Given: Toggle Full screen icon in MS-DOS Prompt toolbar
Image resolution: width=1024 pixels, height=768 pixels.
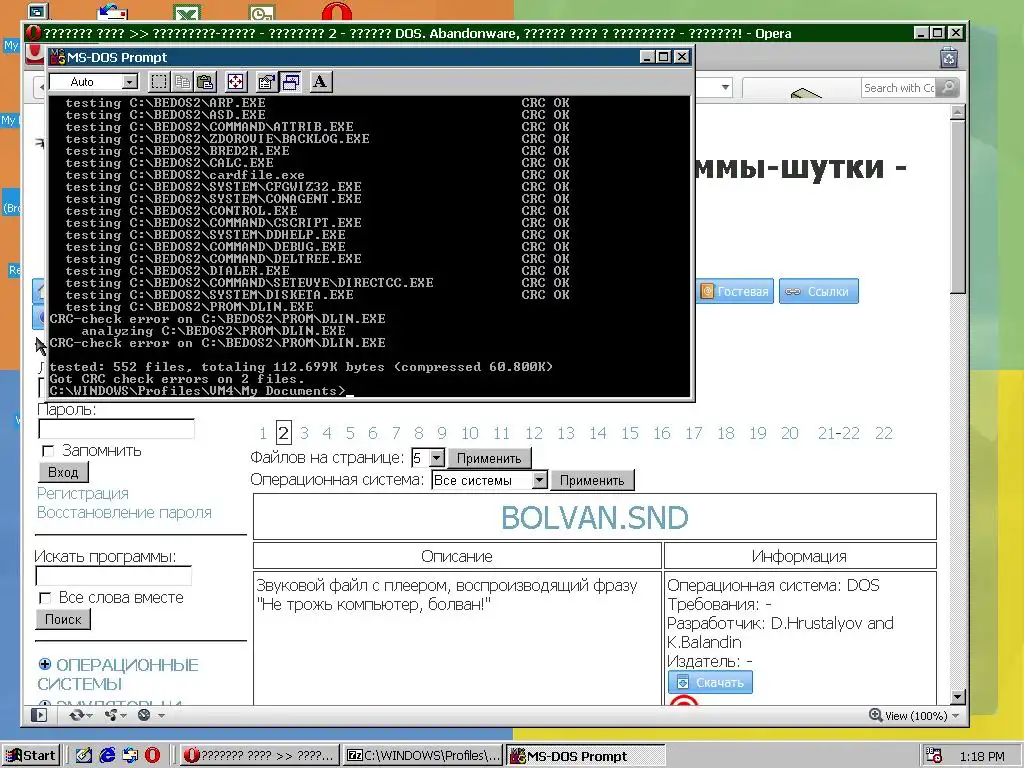Looking at the screenshot, I should click(x=235, y=82).
